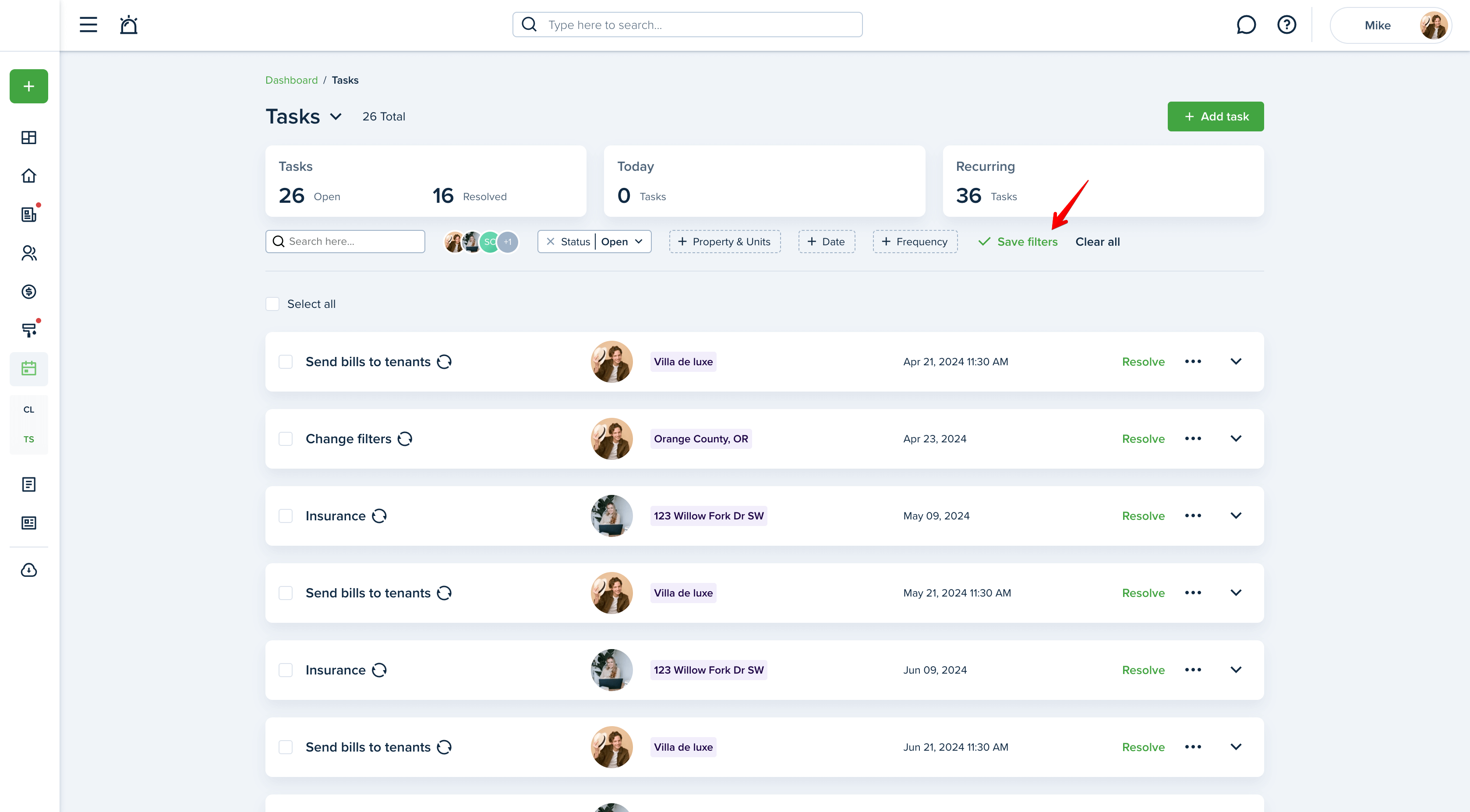This screenshot has height=812, width=1470.
Task: Open more options for Insurance May 09 task
Action: click(1193, 515)
